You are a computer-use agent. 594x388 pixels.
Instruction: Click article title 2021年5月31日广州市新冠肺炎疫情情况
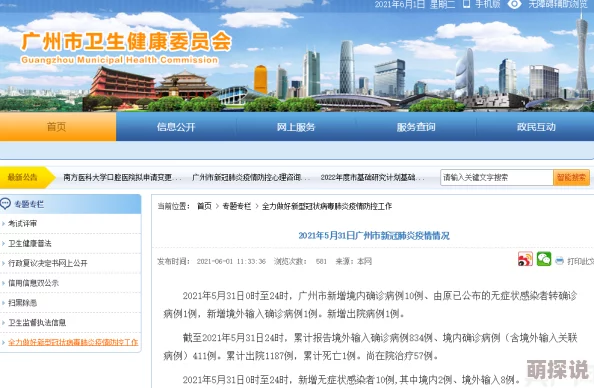tap(374, 236)
